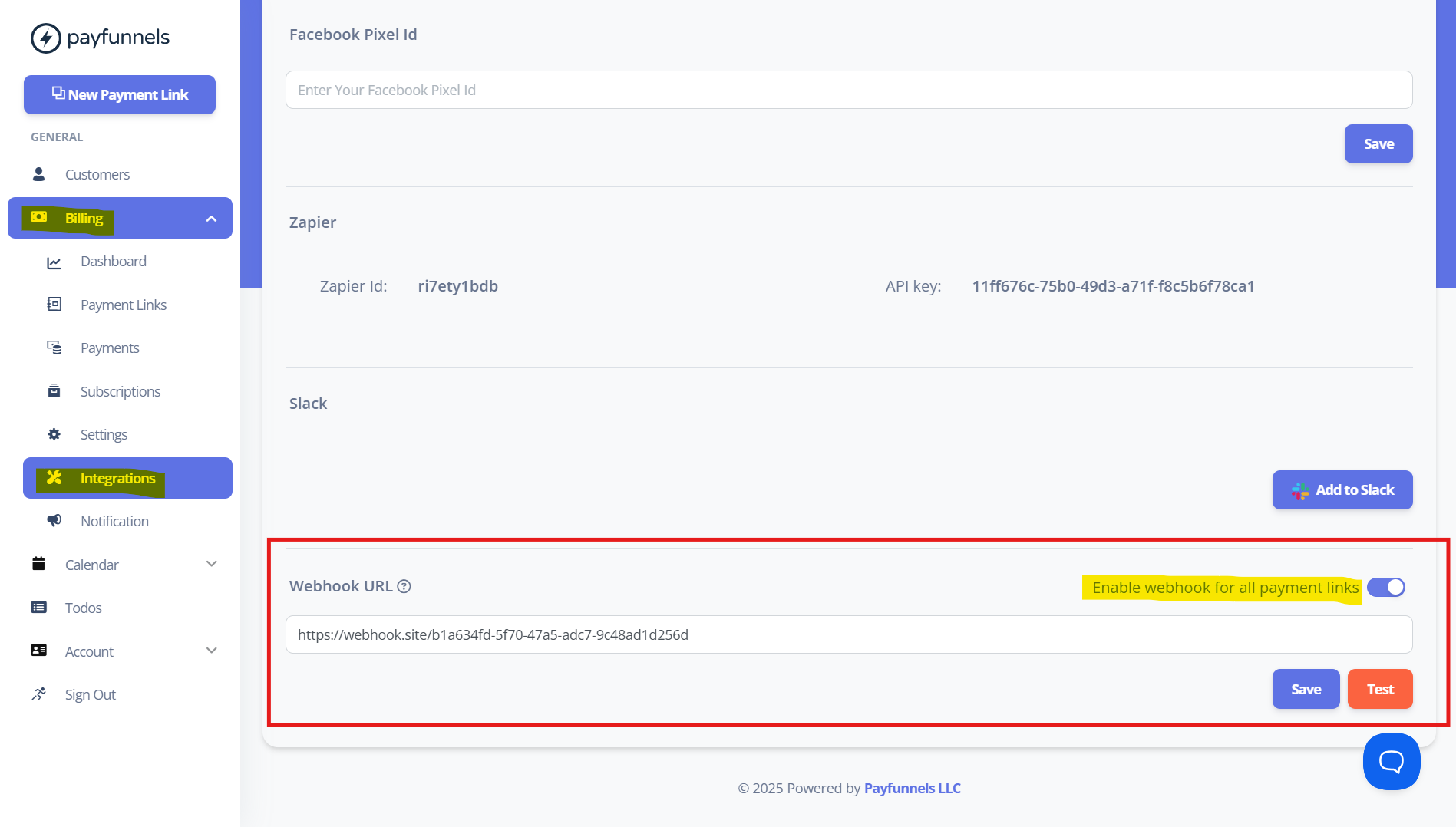The width and height of the screenshot is (1456, 827).
Task: Click the Integrations tools icon
Action: 54,477
